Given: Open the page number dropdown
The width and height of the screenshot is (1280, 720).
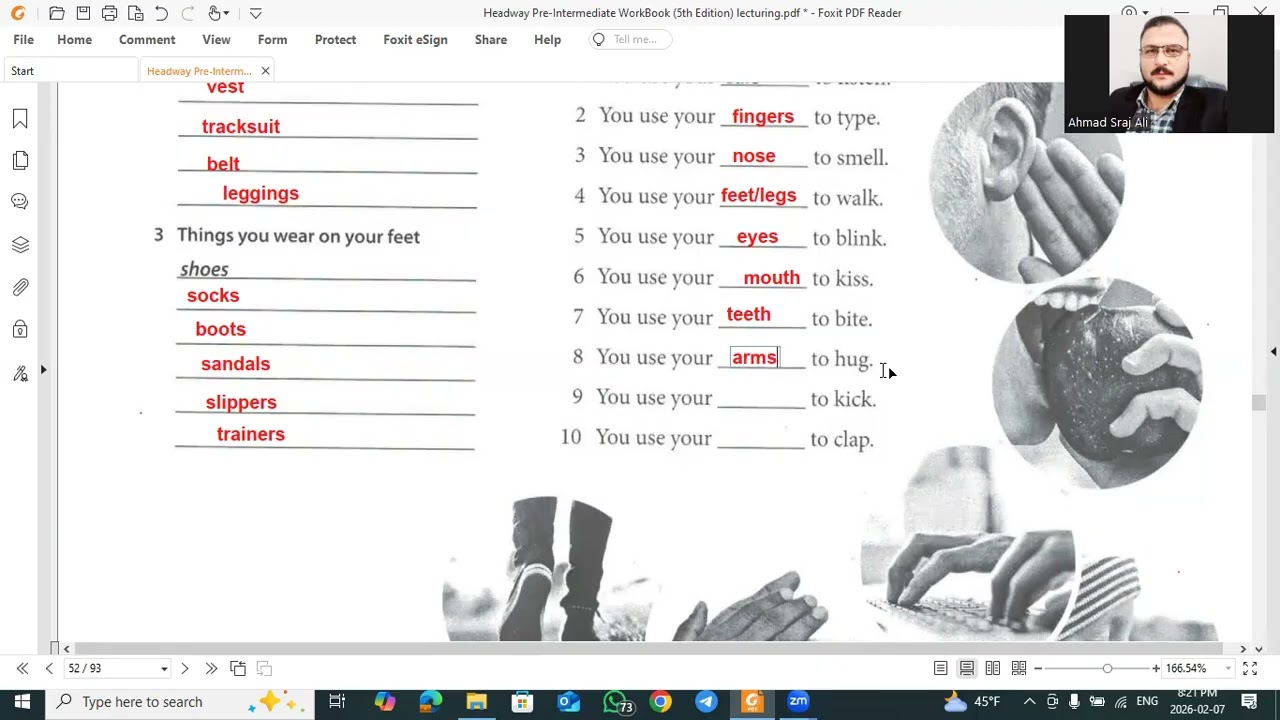Looking at the screenshot, I should [164, 668].
